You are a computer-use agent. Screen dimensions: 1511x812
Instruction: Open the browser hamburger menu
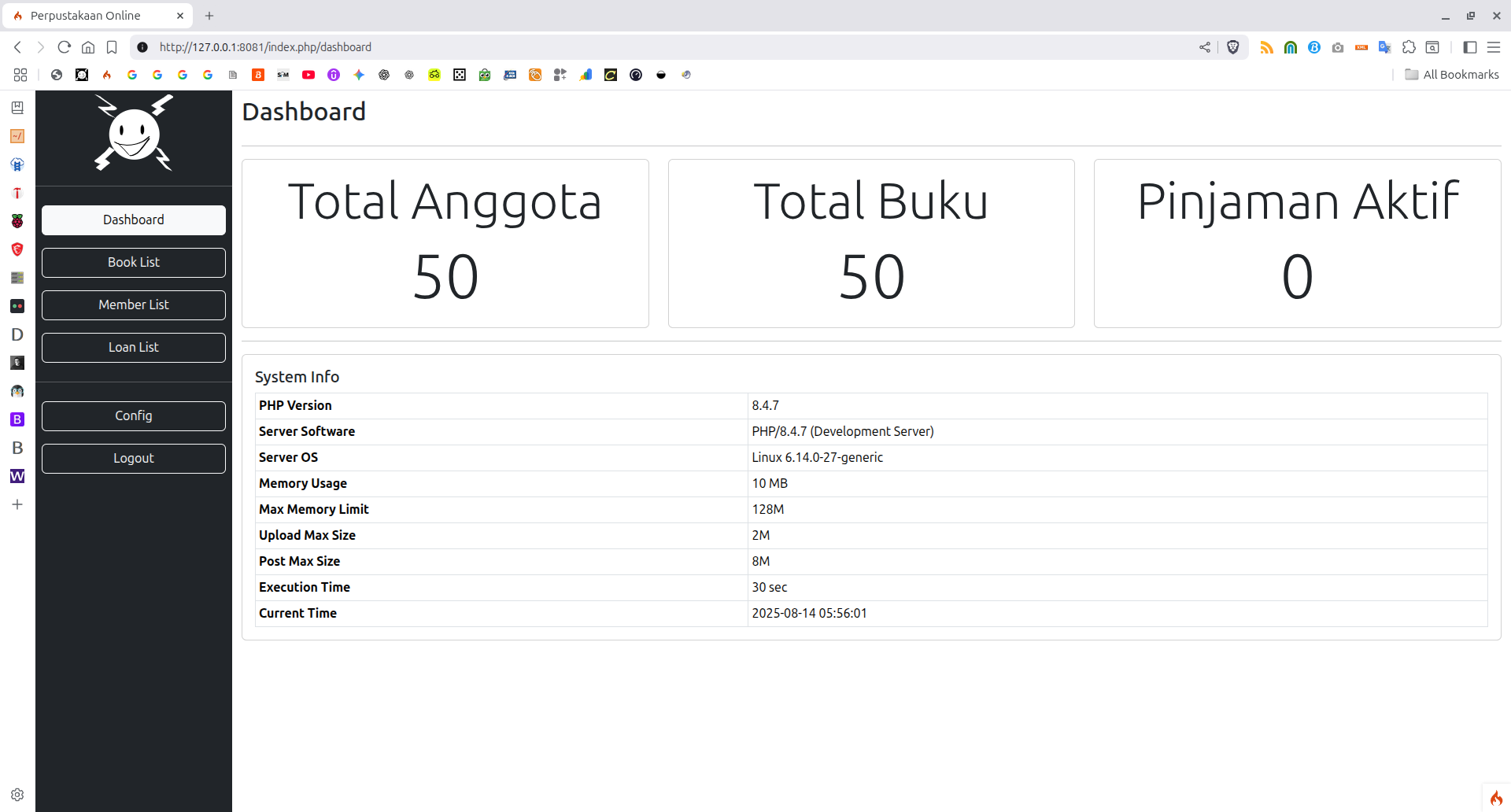click(x=1494, y=47)
